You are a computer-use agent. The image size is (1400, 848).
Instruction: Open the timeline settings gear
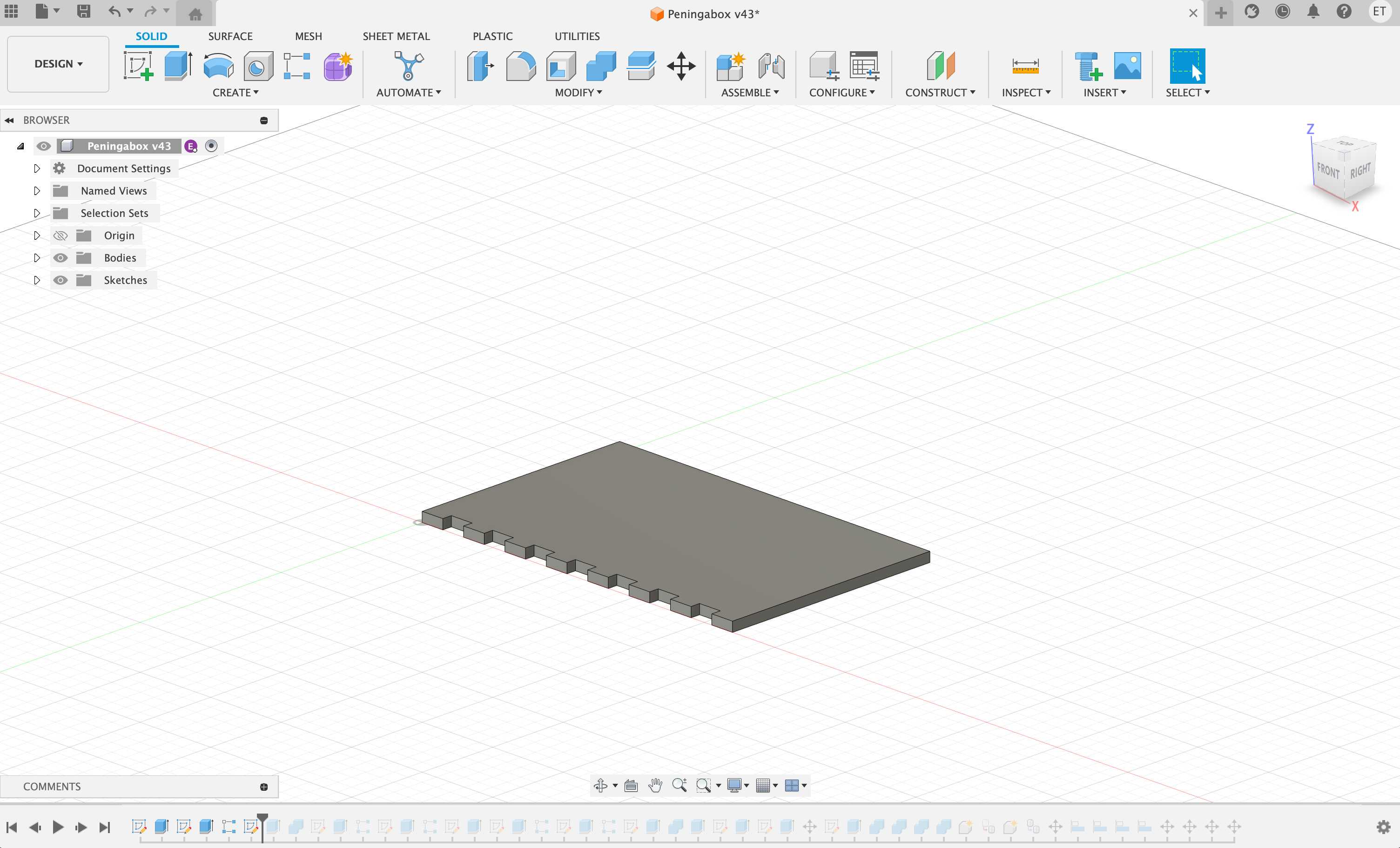click(x=1384, y=827)
